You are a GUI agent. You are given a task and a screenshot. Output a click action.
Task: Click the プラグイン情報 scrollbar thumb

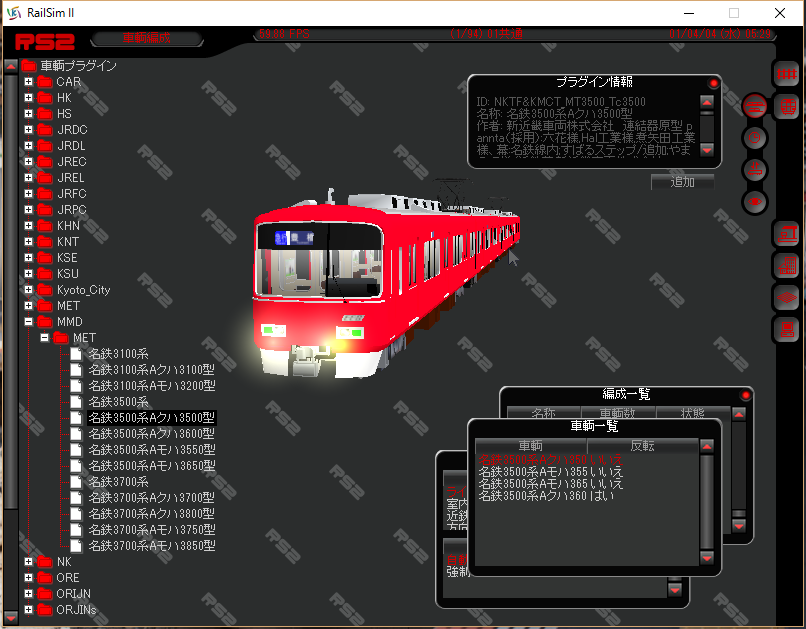tap(707, 113)
